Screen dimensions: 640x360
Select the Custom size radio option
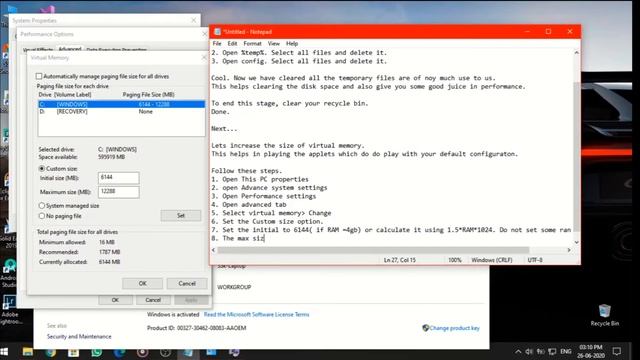coord(42,169)
